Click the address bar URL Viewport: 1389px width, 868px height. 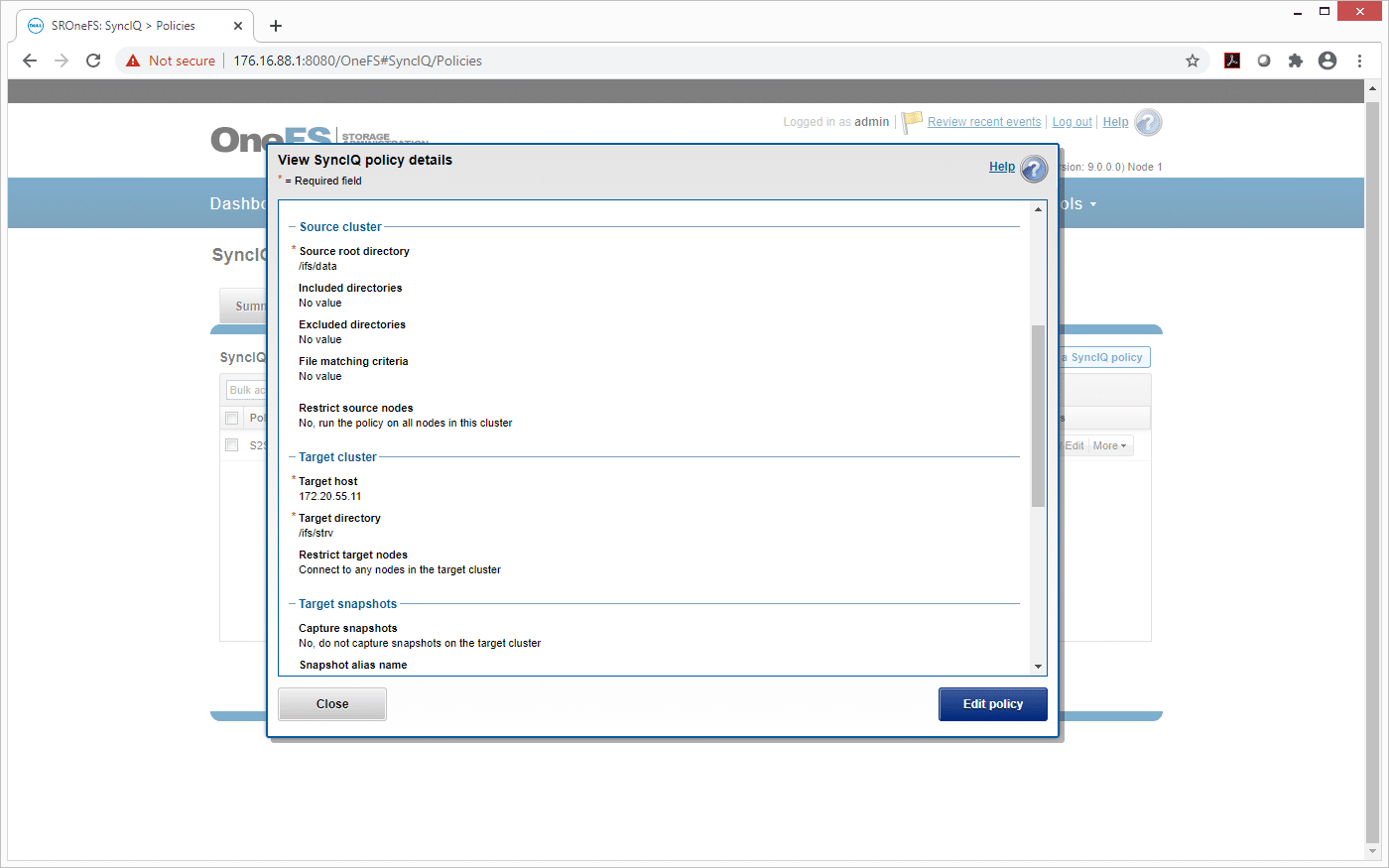click(357, 61)
